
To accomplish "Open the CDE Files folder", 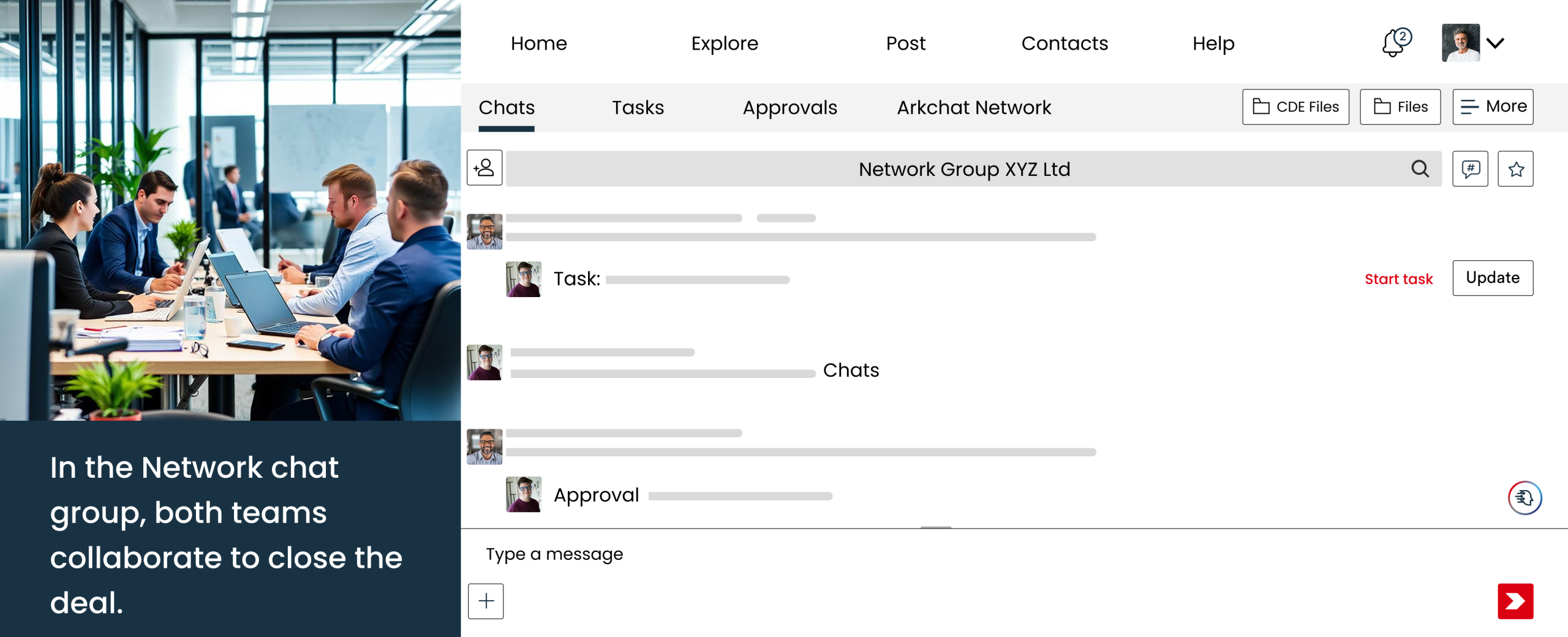I will (1295, 106).
